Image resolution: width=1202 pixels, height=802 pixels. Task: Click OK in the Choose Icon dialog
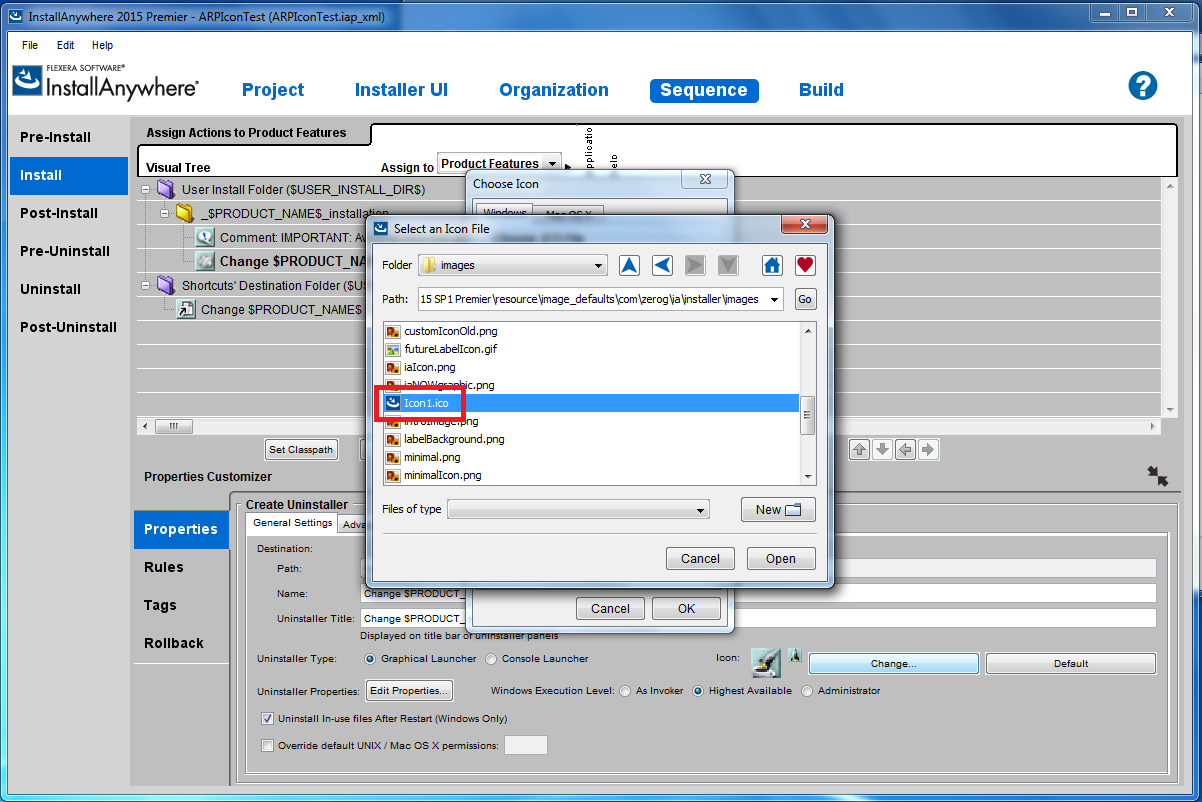(x=686, y=608)
